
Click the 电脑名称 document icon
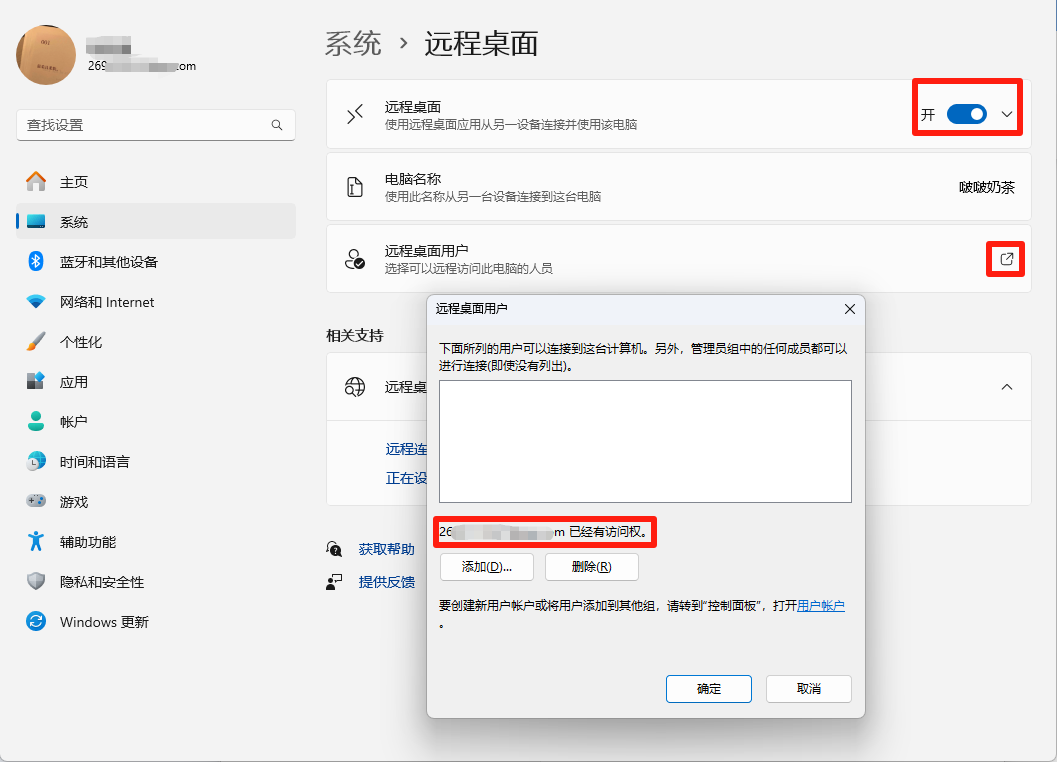pyautogui.click(x=355, y=187)
